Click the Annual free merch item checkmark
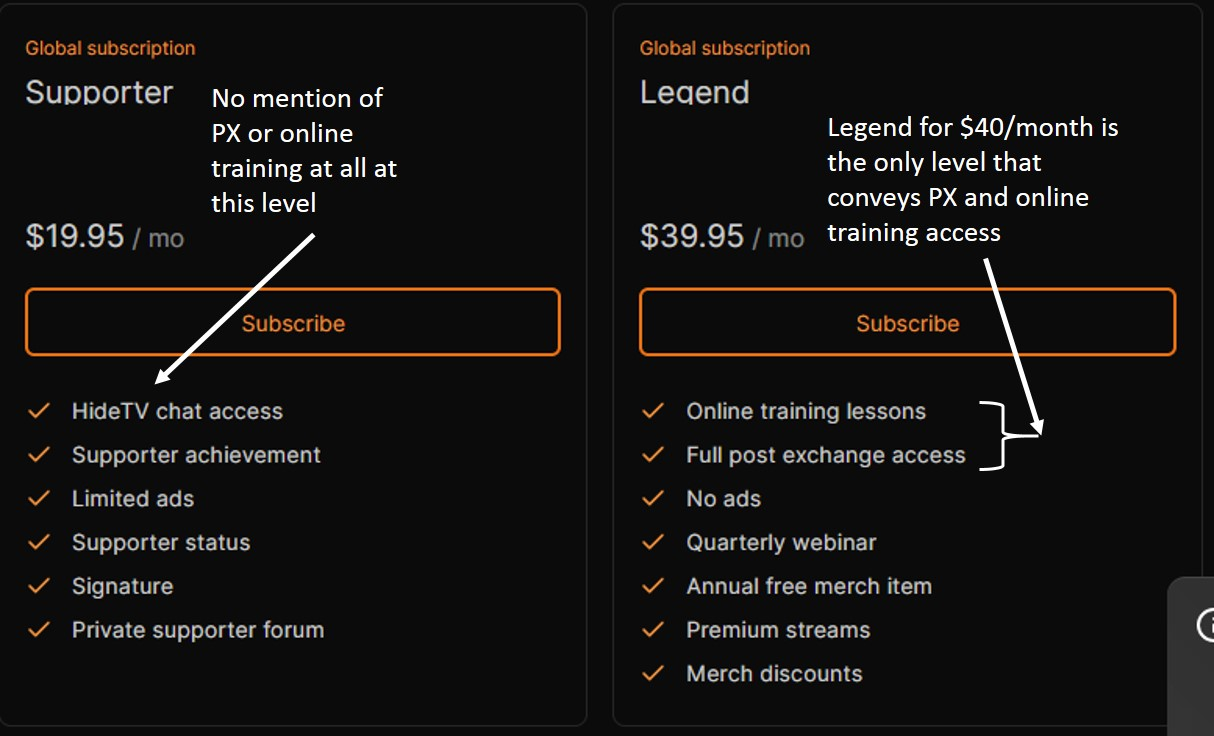 [653, 586]
